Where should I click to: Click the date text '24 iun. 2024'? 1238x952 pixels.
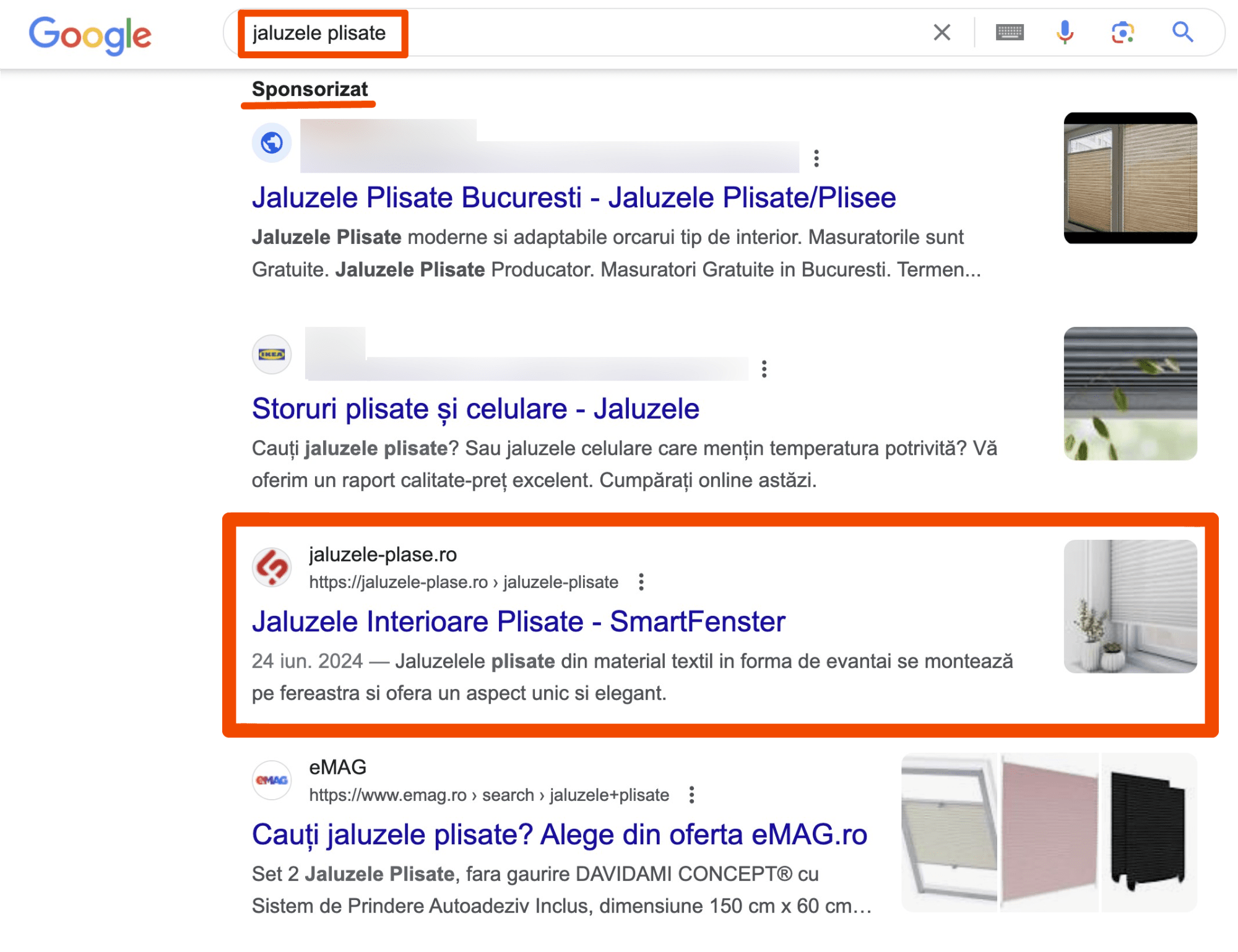307,661
